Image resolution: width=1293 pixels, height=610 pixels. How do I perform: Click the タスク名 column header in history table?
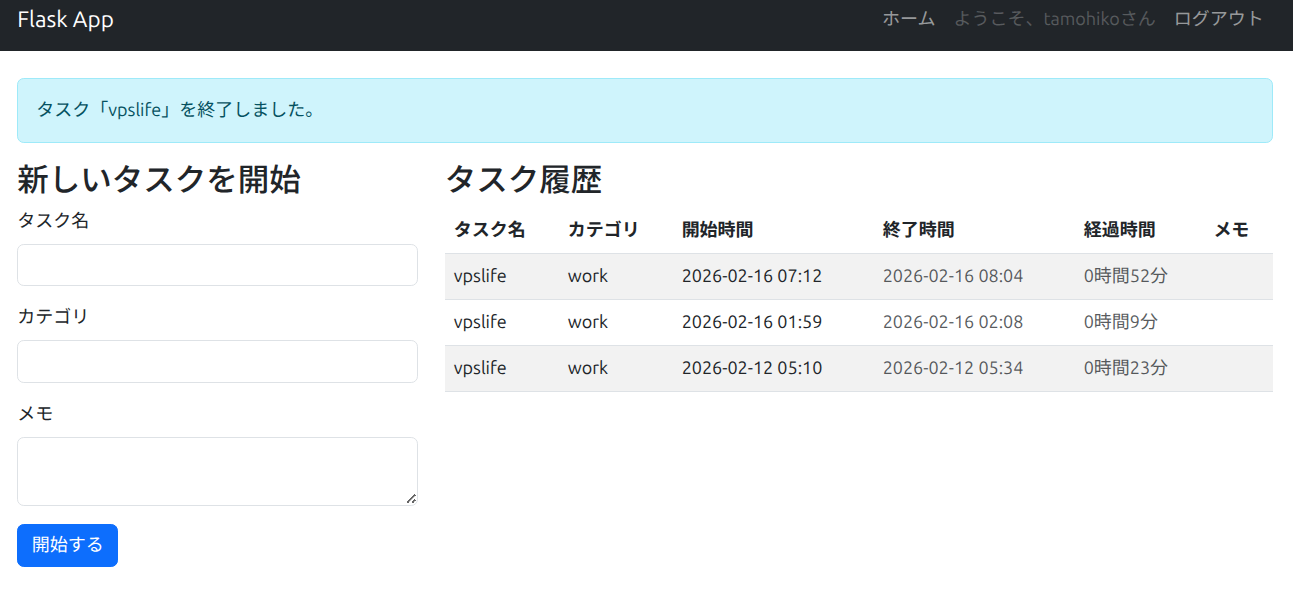pos(489,230)
